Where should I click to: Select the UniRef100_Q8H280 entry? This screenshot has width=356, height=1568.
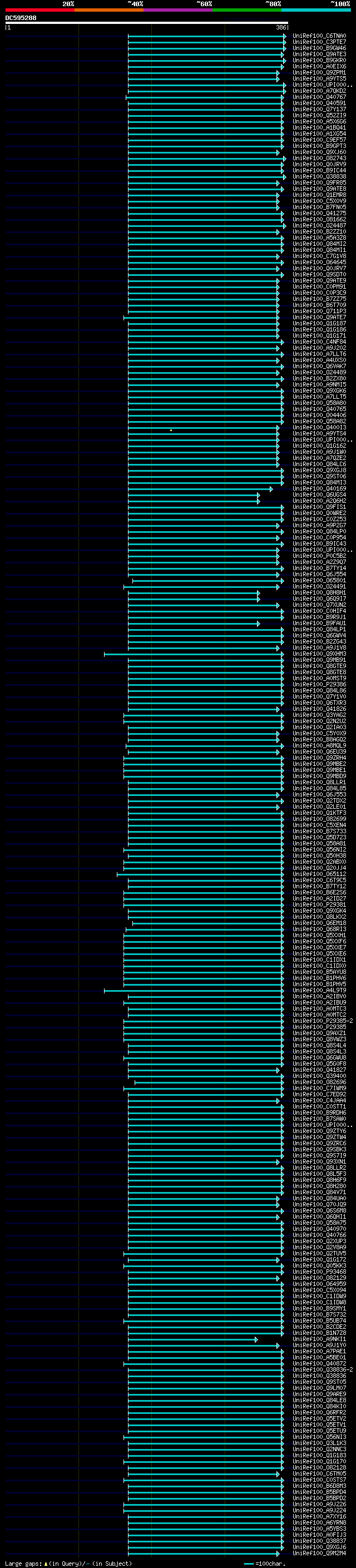pos(319,1186)
